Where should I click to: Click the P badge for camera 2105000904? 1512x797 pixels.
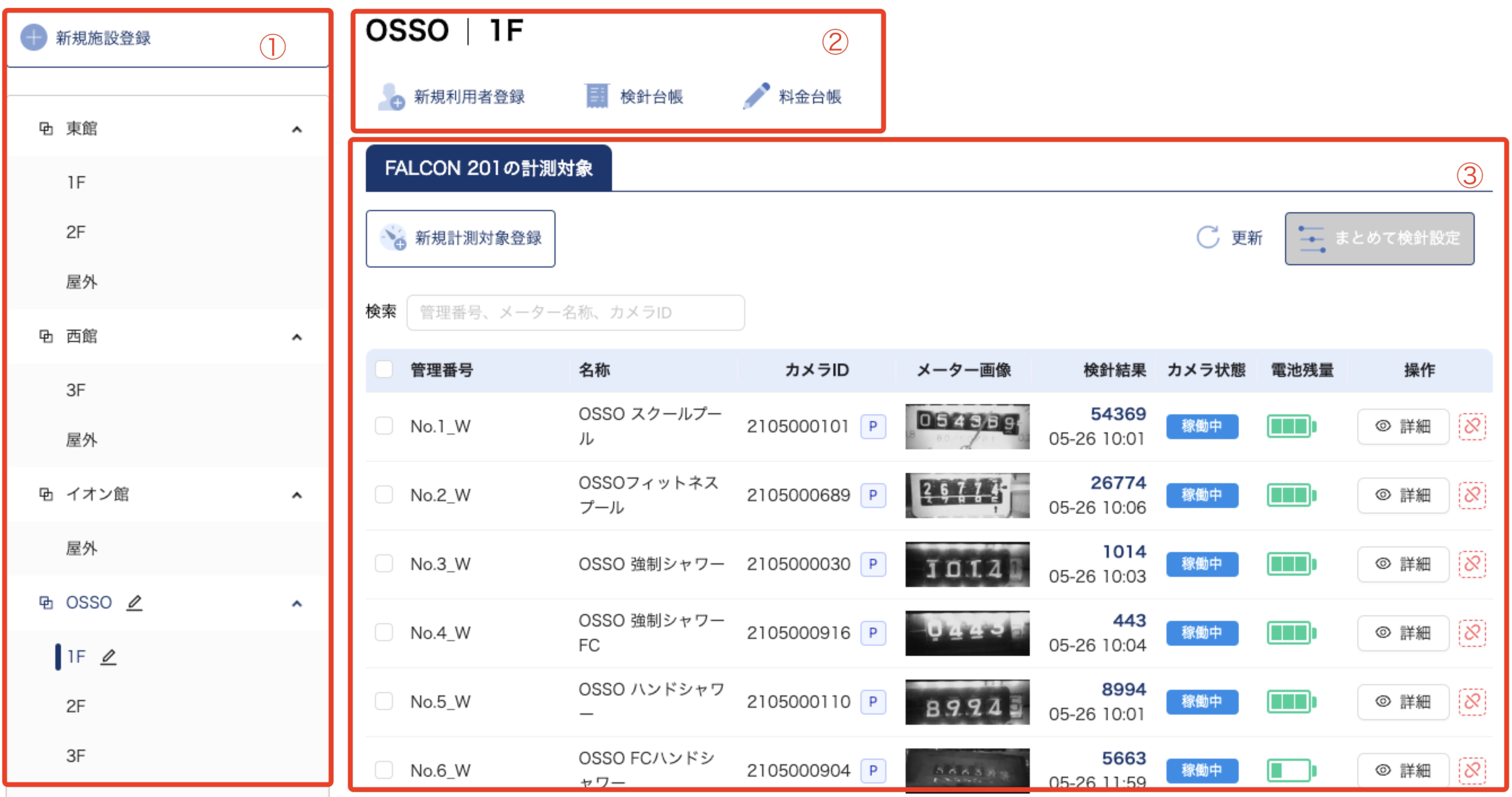click(873, 770)
